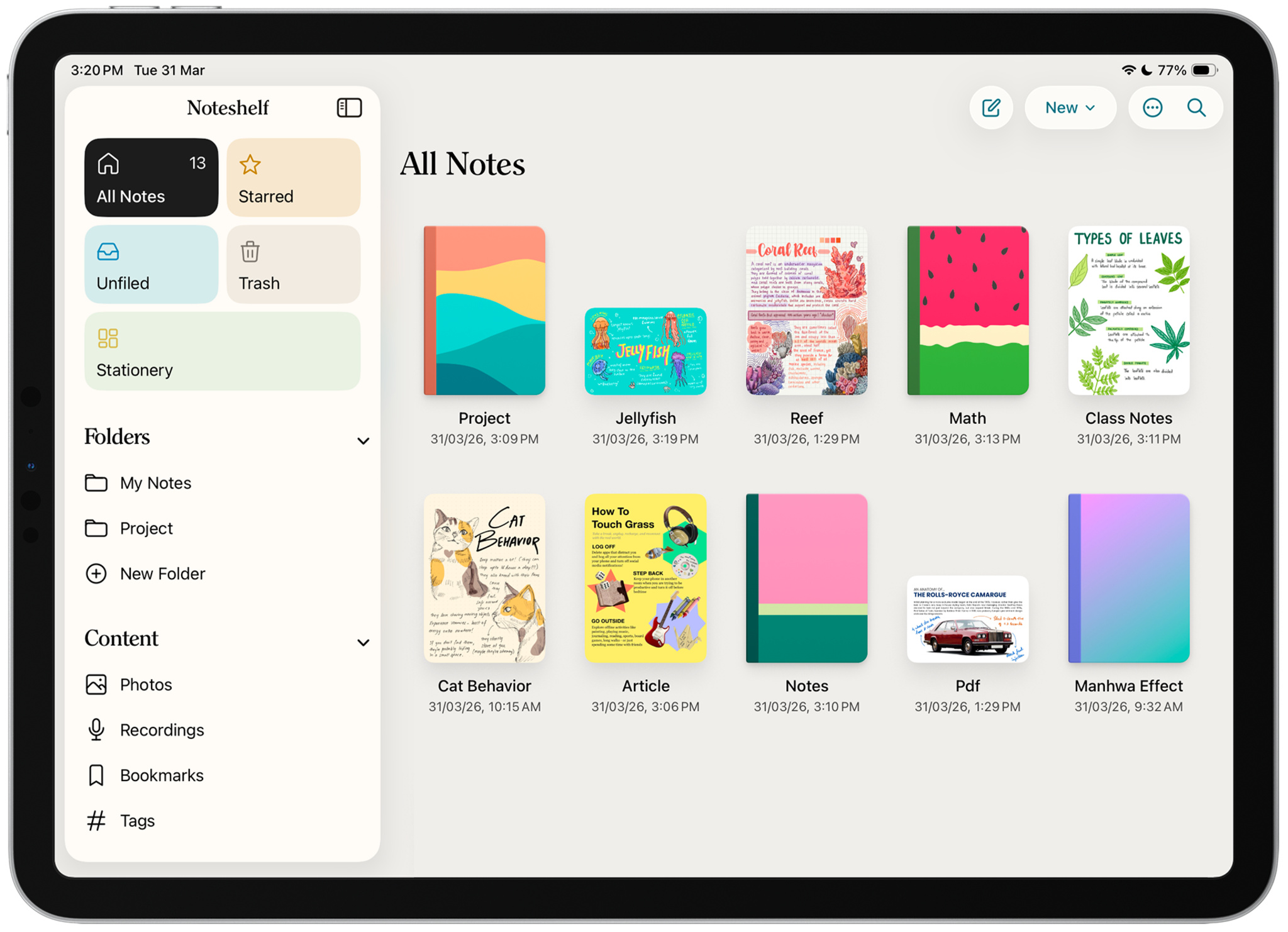
Task: Tap the search magnifier icon
Action: click(1196, 108)
